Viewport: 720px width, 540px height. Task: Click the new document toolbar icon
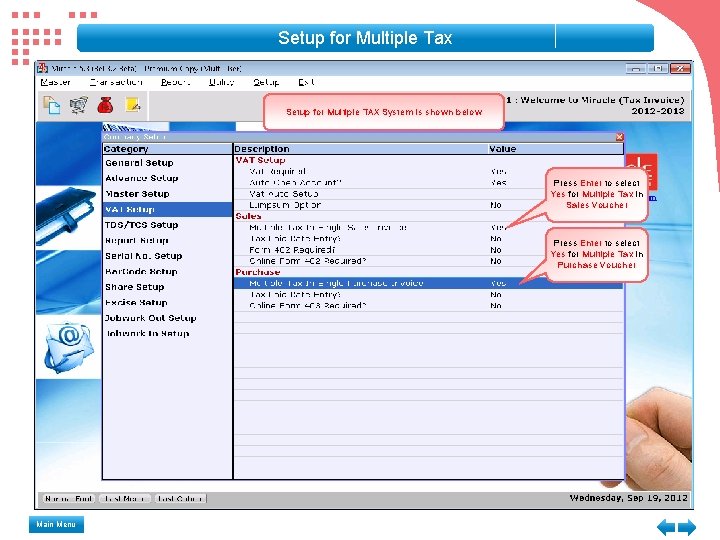(x=51, y=105)
